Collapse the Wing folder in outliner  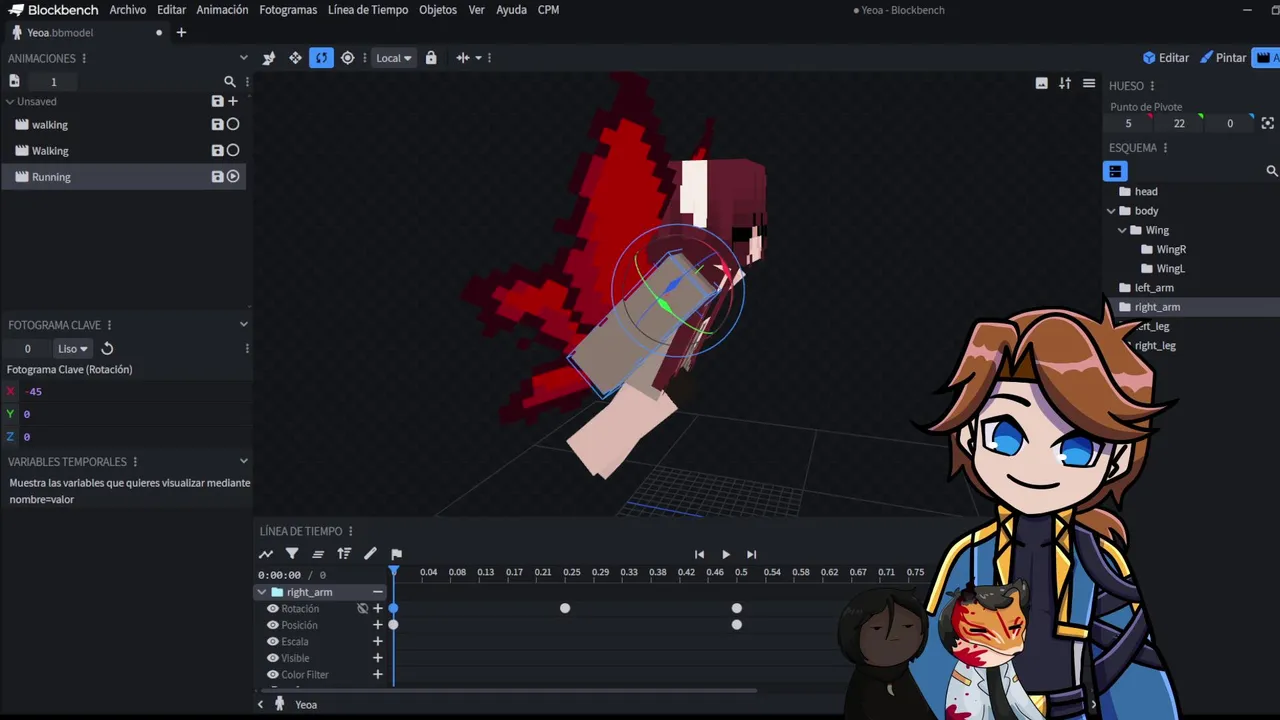point(1122,230)
